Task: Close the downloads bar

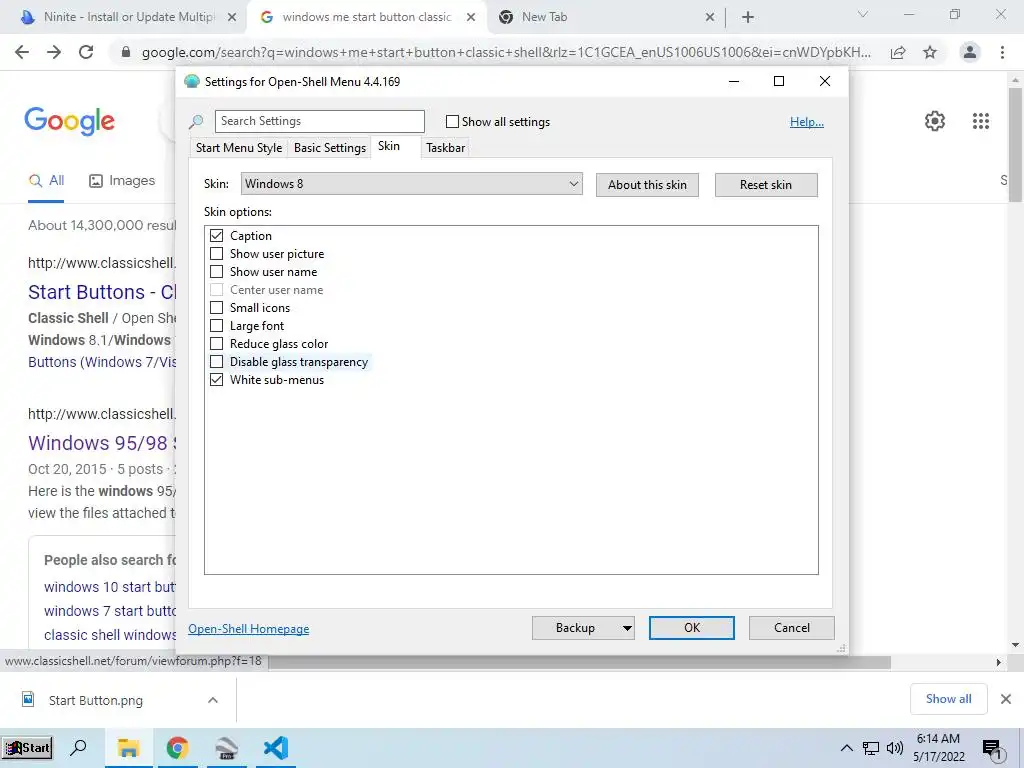Action: 1006,699
